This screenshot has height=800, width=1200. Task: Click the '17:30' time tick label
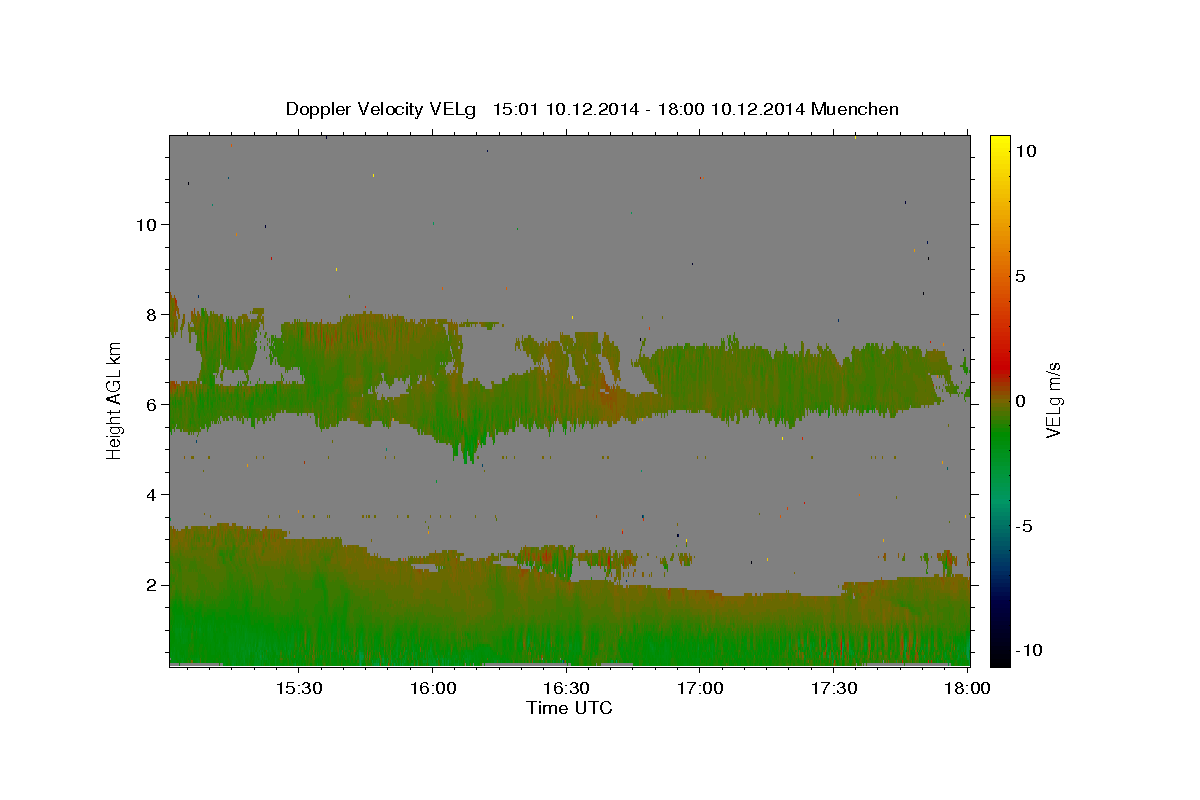point(834,689)
